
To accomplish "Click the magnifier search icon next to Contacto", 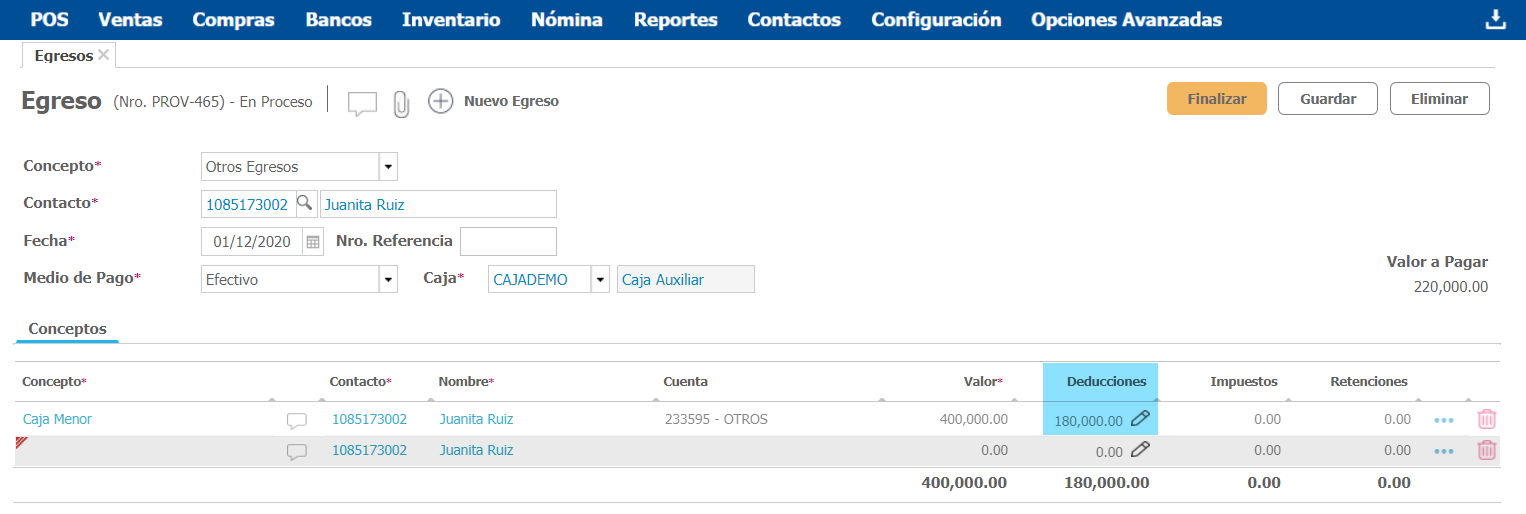I will 305,204.
